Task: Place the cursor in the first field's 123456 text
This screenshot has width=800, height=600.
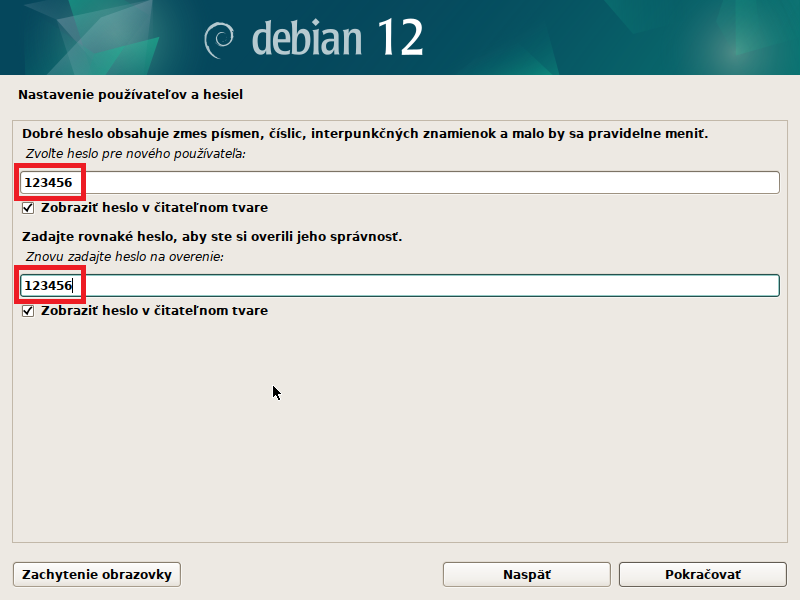Action: 48,182
